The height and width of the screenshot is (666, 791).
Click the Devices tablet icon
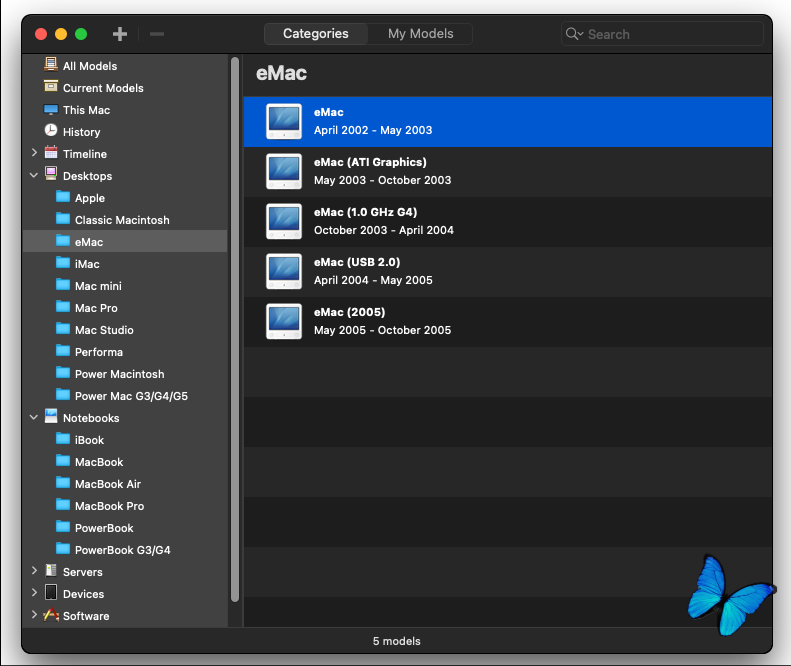pyautogui.click(x=51, y=592)
